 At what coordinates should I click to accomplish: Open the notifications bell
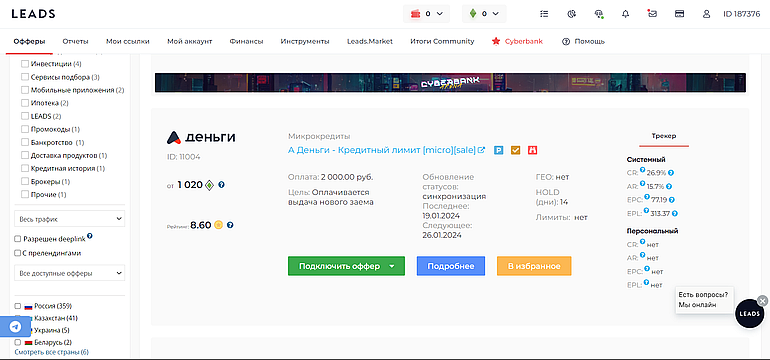(x=625, y=14)
